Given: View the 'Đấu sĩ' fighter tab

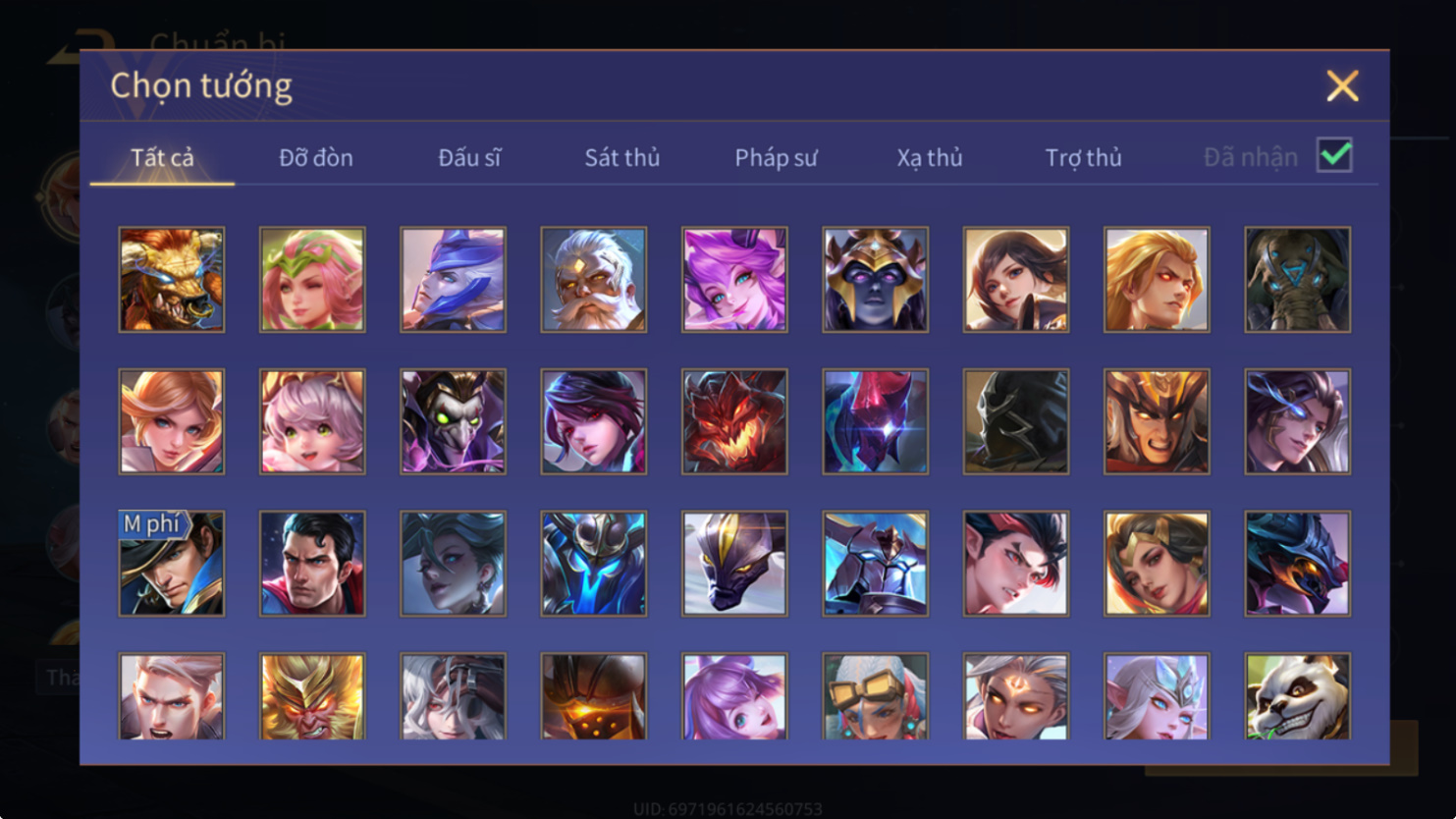Looking at the screenshot, I should [x=469, y=157].
